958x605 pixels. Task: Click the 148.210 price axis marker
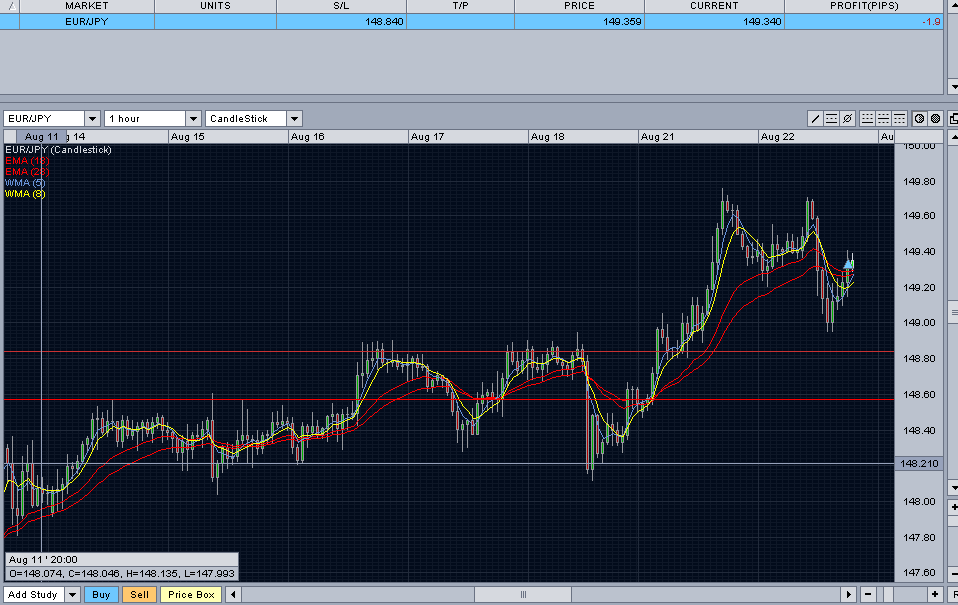pos(920,464)
